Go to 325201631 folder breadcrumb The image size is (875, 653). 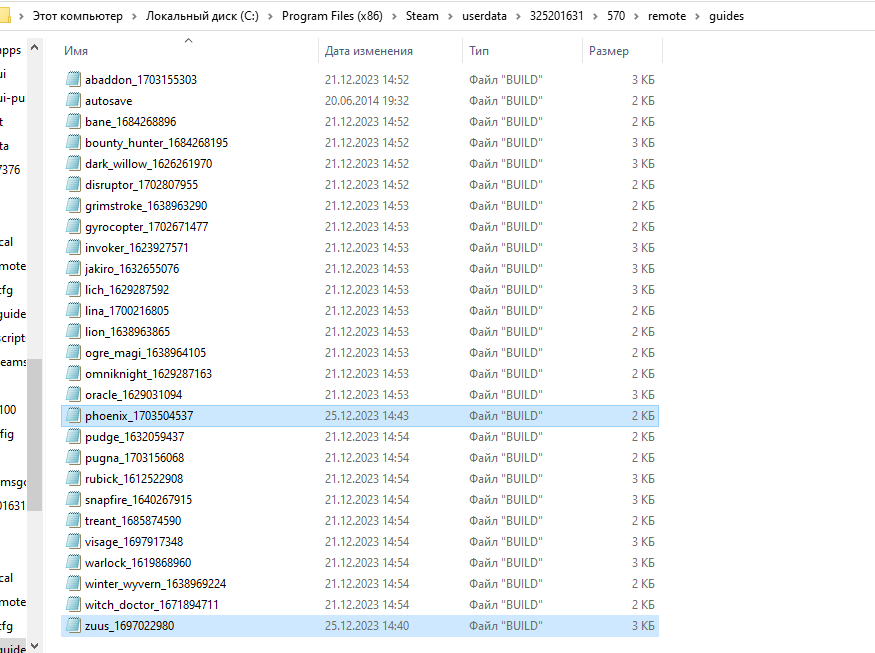tap(556, 16)
